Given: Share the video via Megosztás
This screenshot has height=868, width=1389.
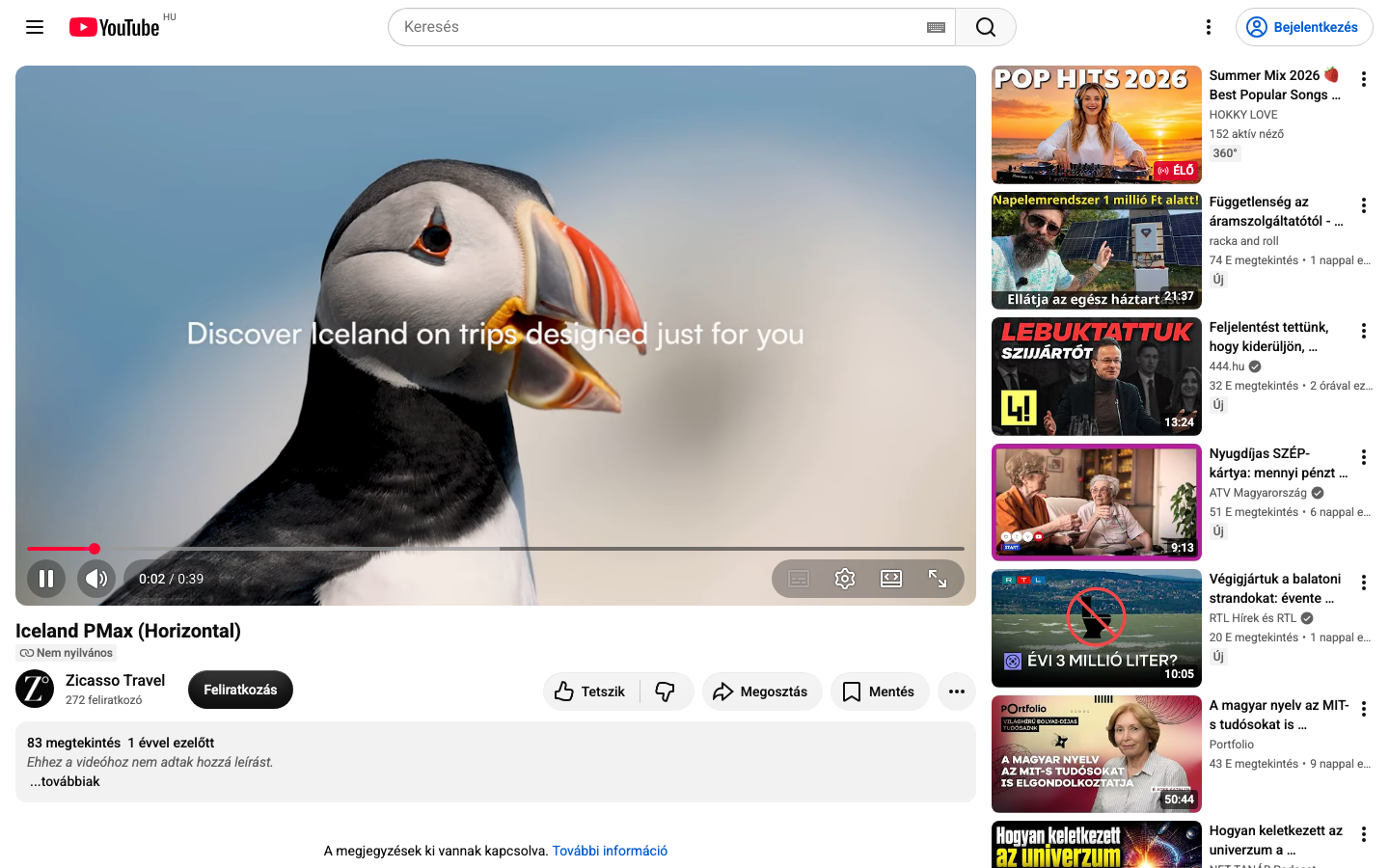Looking at the screenshot, I should point(762,692).
